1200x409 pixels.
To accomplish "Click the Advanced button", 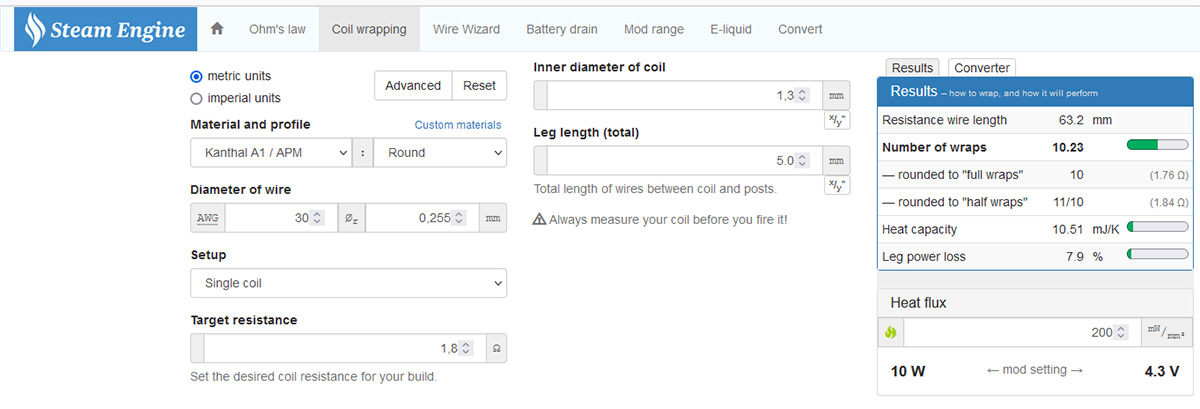I will click(413, 86).
